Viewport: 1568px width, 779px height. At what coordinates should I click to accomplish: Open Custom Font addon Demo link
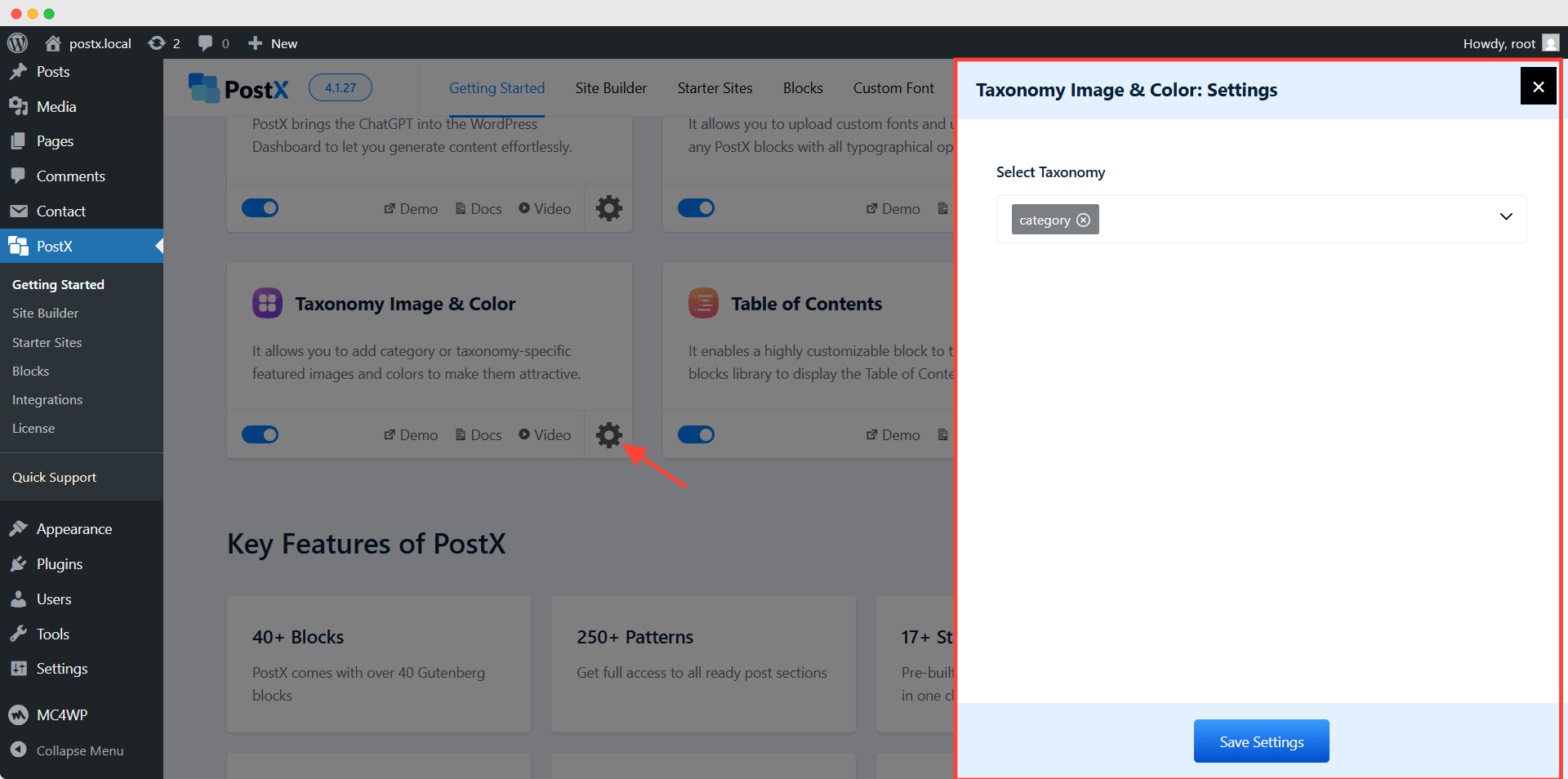[893, 209]
